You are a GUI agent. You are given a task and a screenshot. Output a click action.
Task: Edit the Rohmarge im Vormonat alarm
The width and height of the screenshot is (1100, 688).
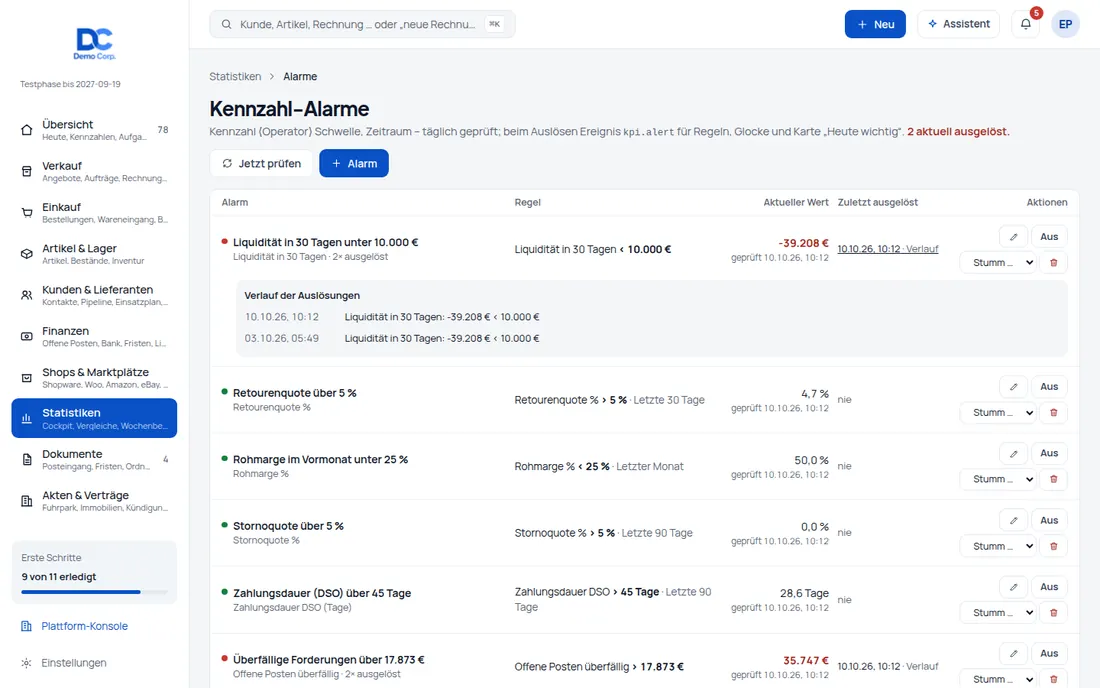[1013, 453]
